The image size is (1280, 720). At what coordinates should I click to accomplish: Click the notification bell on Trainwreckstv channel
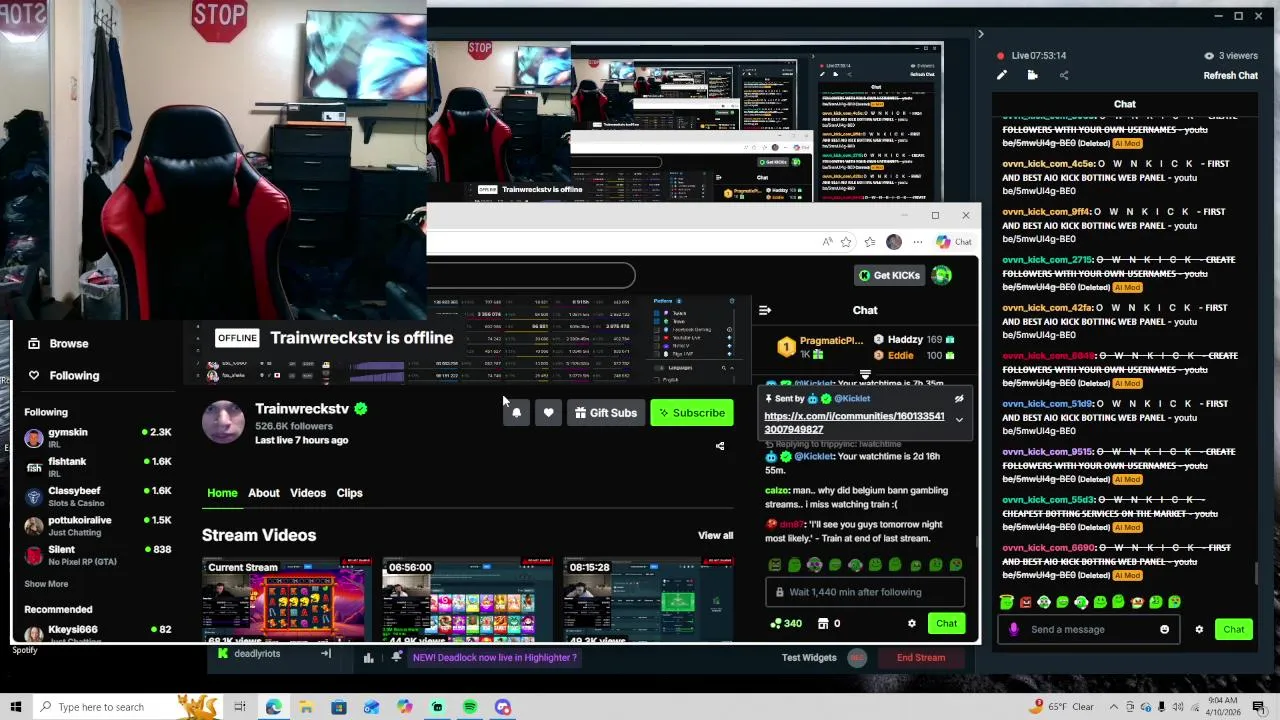pyautogui.click(x=516, y=413)
